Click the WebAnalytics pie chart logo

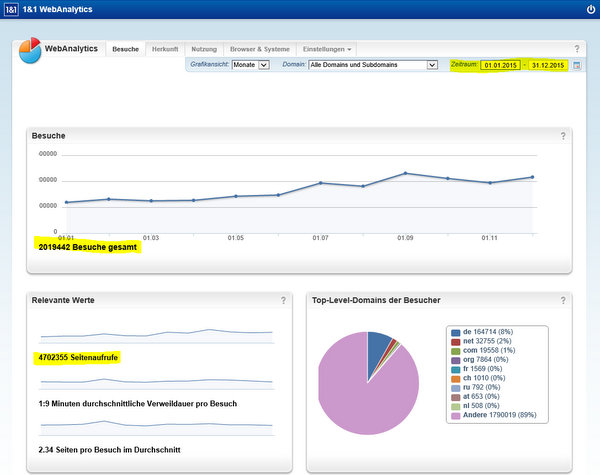[x=30, y=50]
